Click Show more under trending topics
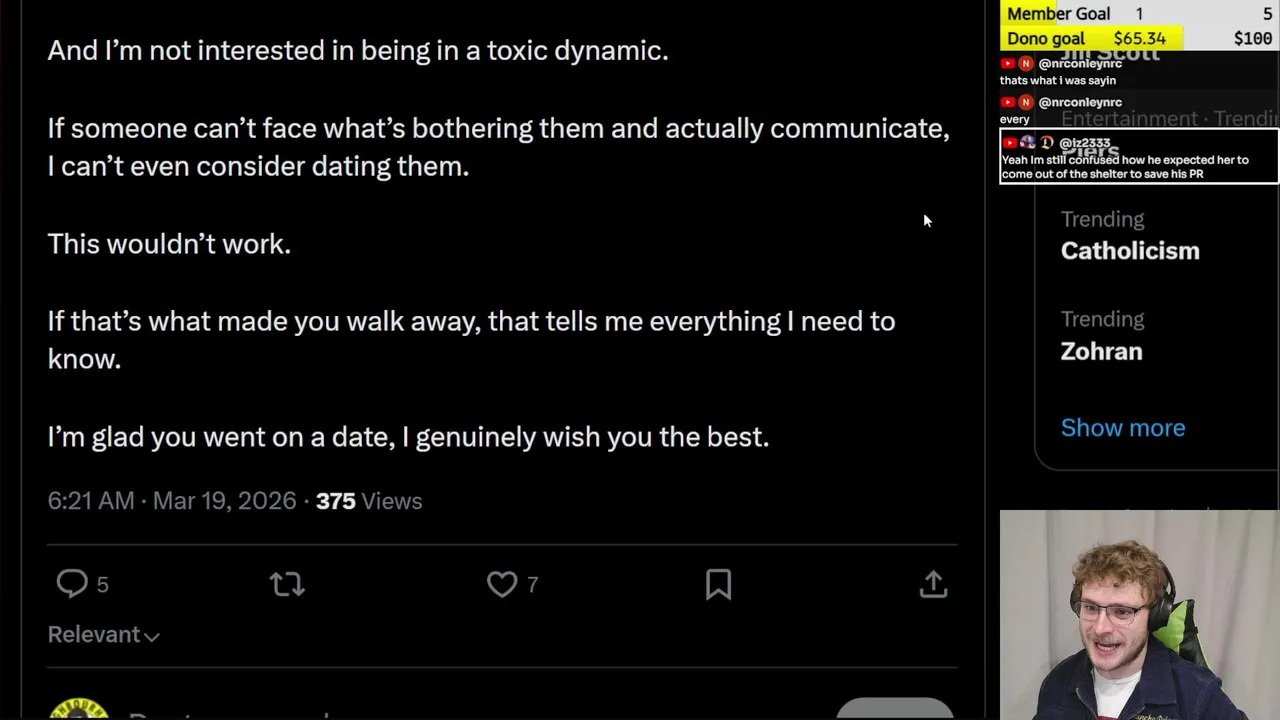 pyautogui.click(x=1122, y=428)
